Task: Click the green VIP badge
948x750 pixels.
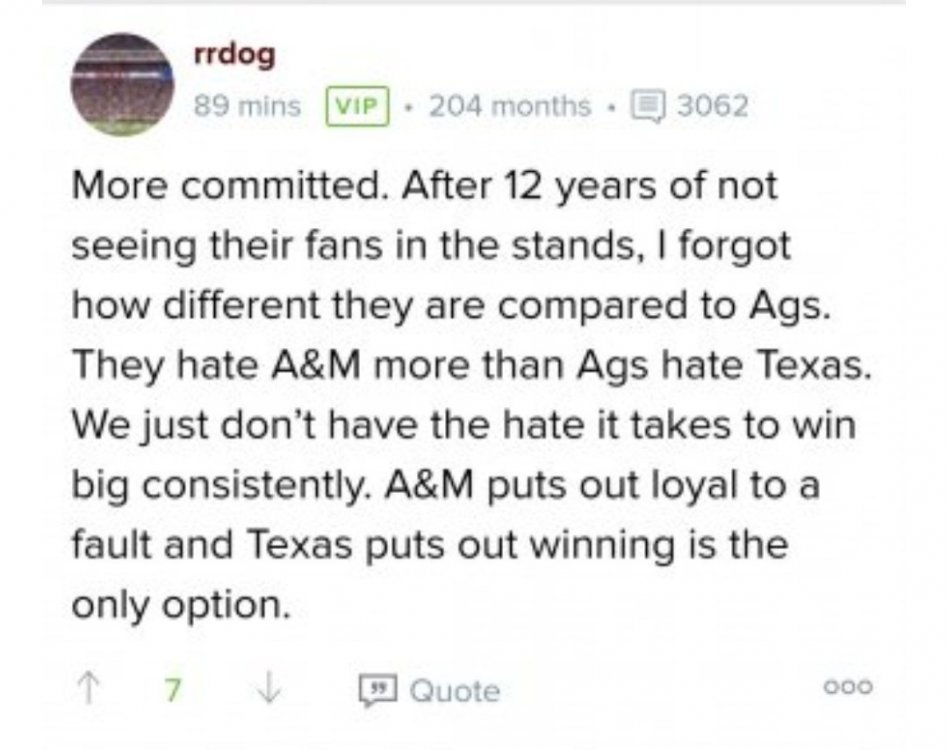Action: pos(357,105)
